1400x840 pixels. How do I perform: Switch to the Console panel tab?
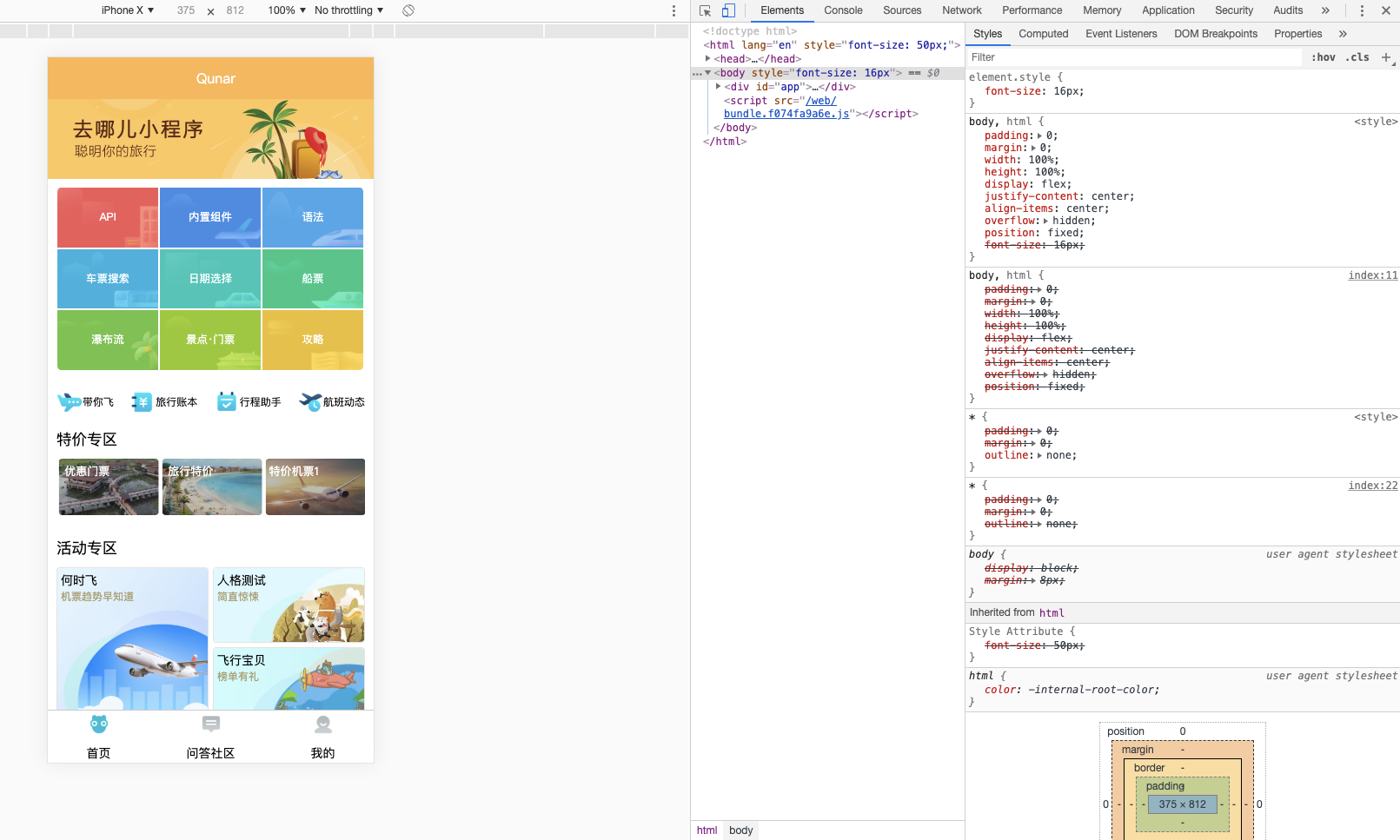click(x=843, y=10)
